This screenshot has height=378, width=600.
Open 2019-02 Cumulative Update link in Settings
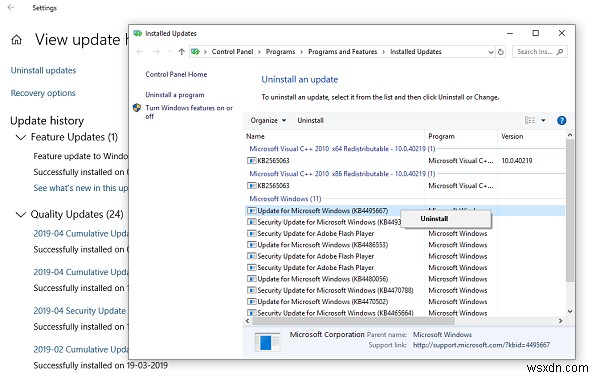pos(81,350)
